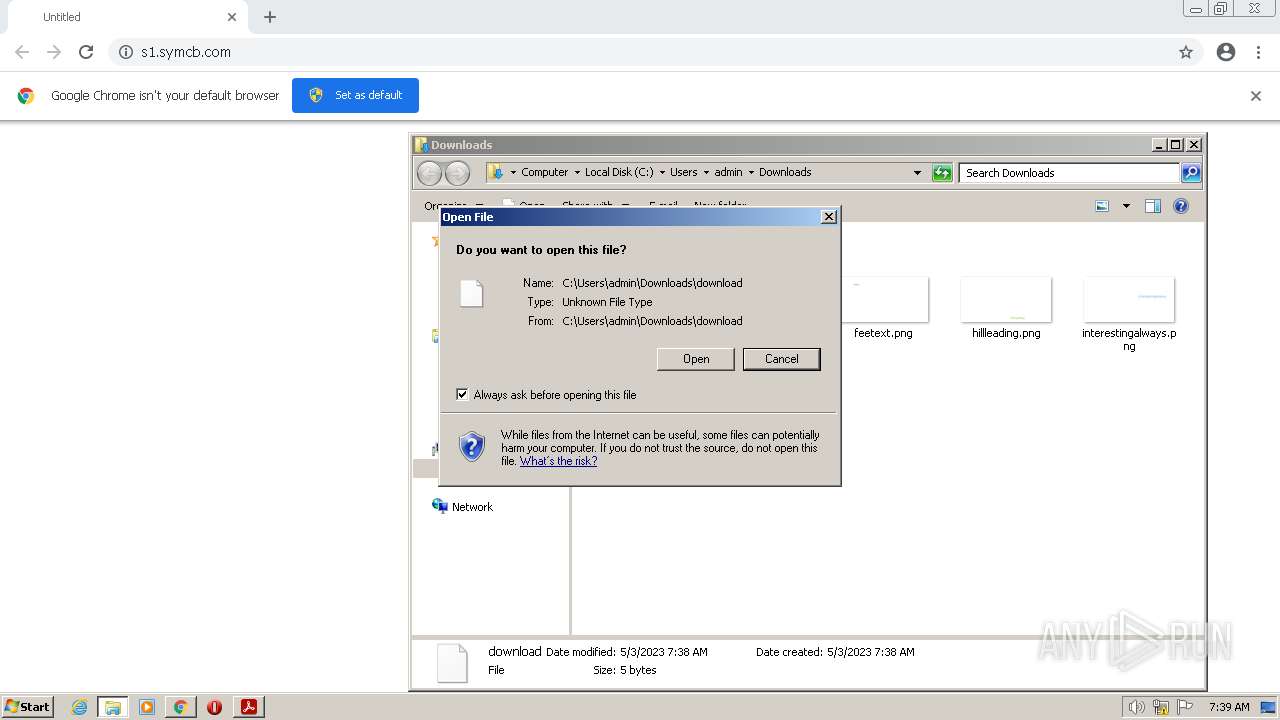Uncheck Always ask before opening this file
Image resolution: width=1280 pixels, height=720 pixels.
point(462,394)
